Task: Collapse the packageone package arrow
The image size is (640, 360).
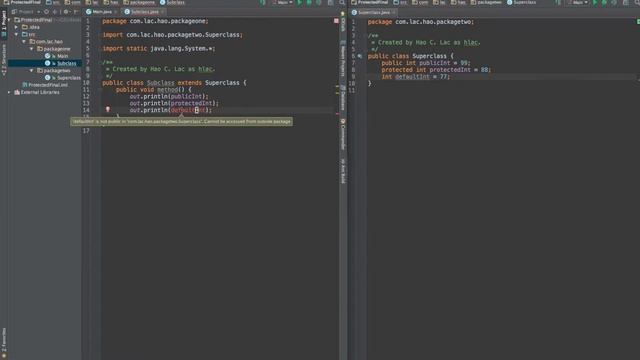Action: click(x=31, y=49)
